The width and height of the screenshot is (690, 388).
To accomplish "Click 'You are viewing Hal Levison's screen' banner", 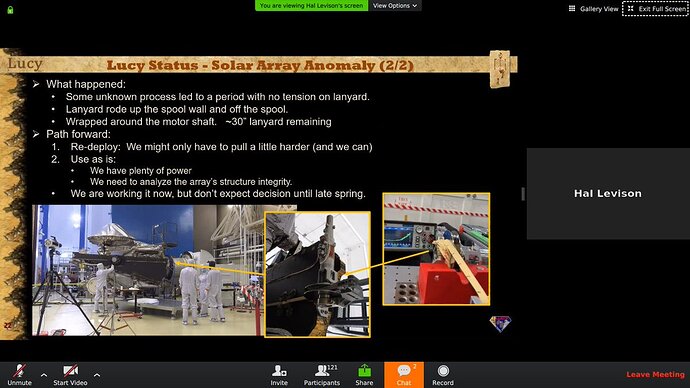I will [x=312, y=6].
